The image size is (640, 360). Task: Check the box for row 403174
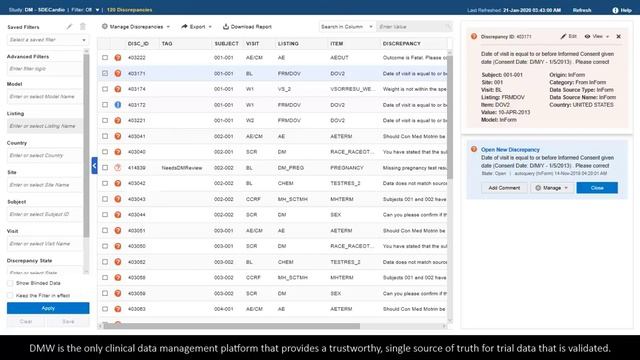click(105, 89)
